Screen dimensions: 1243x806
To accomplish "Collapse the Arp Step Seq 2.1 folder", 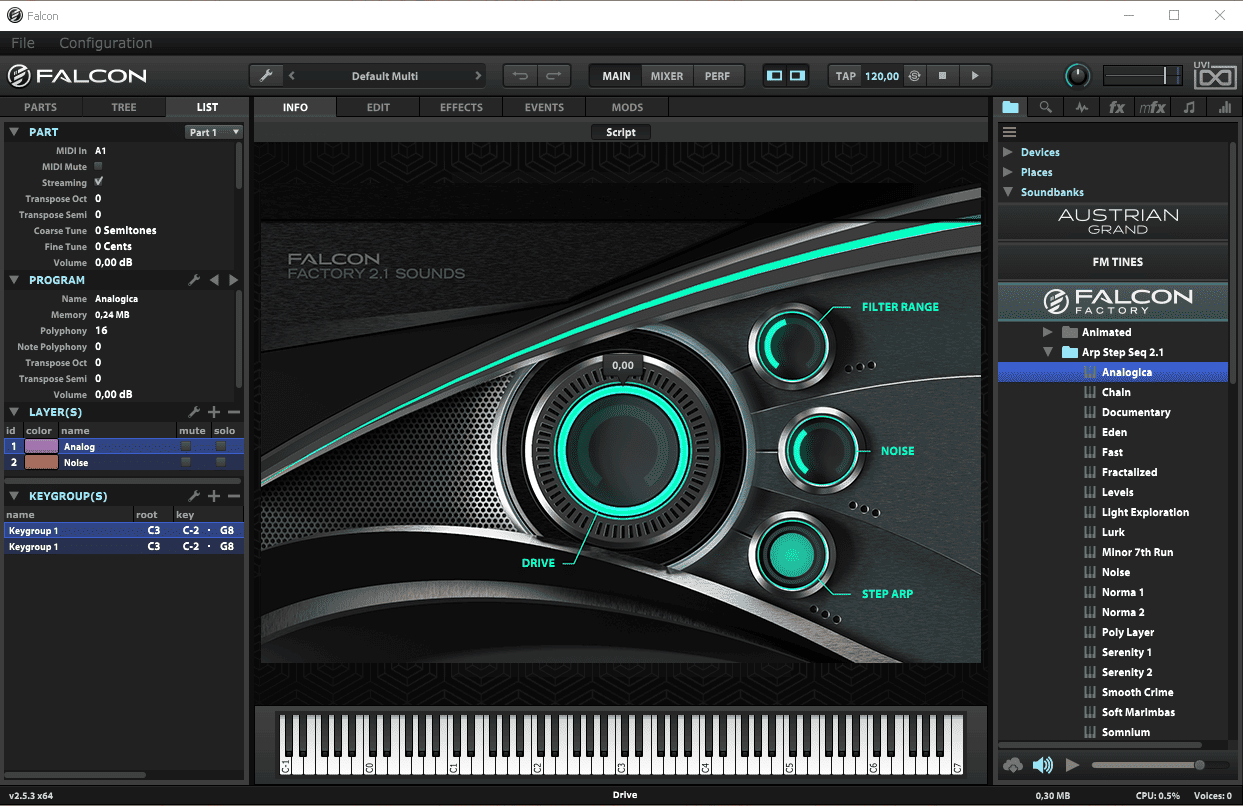I will pyautogui.click(x=1048, y=352).
